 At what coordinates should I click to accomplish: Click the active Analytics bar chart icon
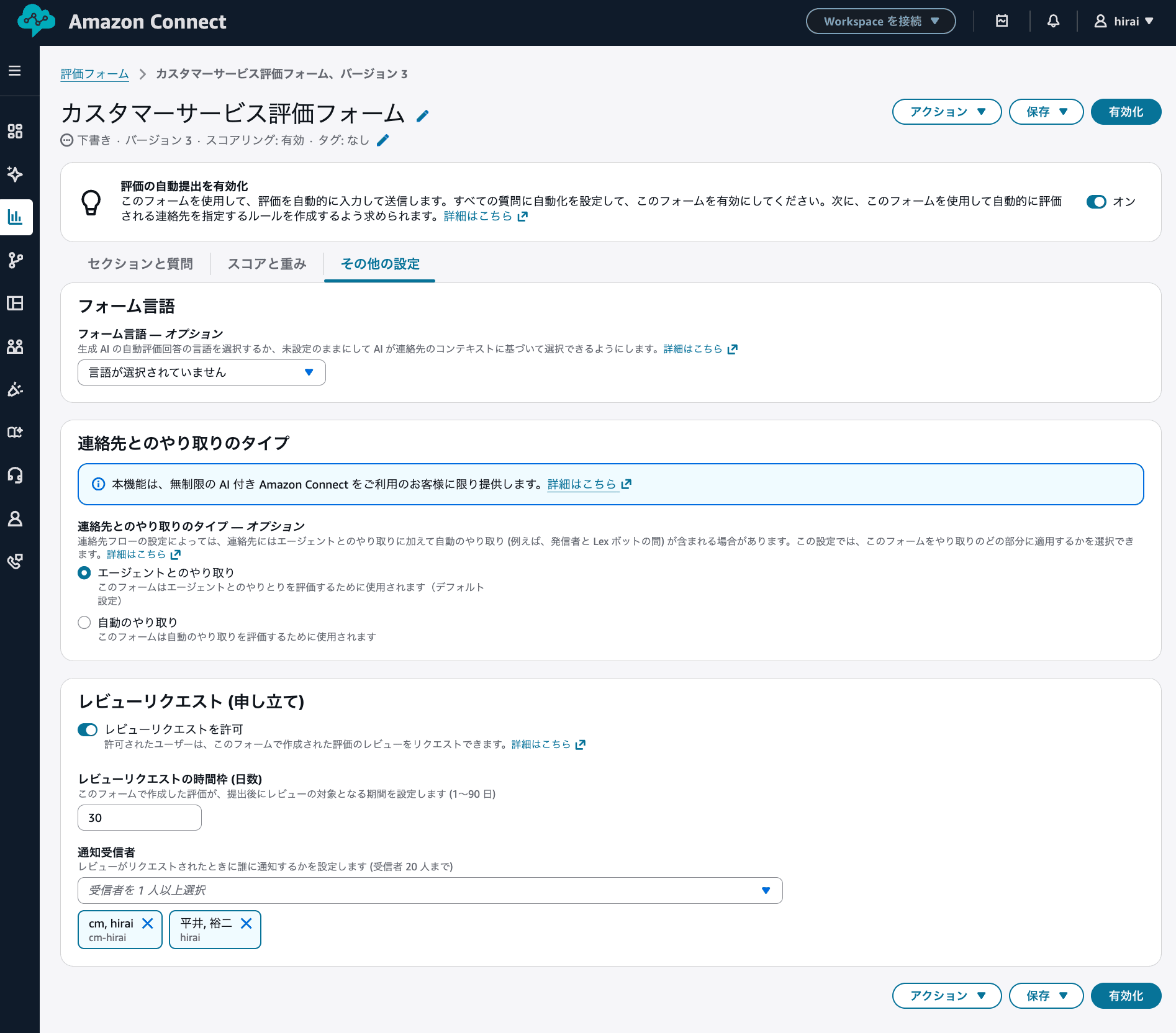[16, 217]
